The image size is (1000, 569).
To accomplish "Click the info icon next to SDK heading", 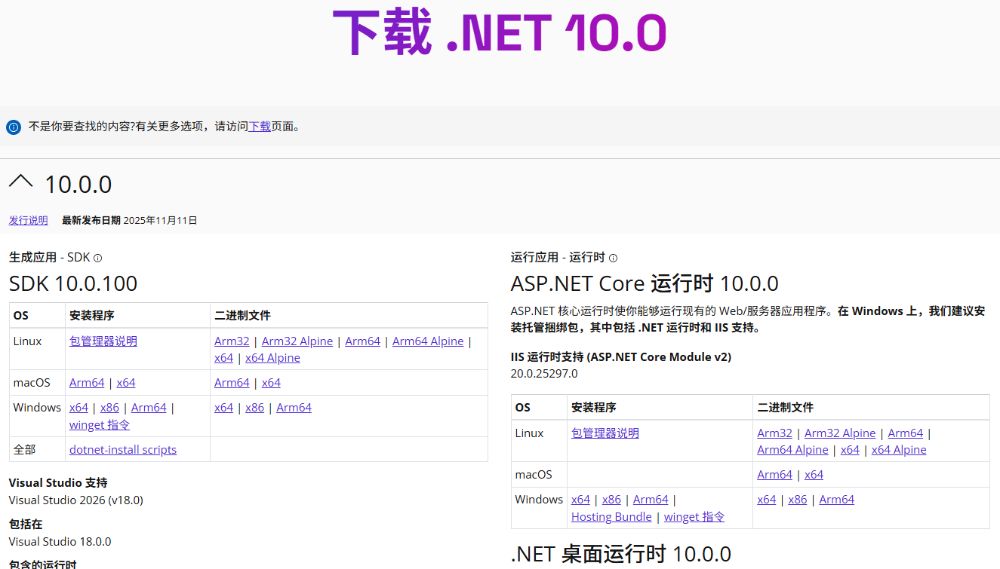I will click(x=98, y=258).
